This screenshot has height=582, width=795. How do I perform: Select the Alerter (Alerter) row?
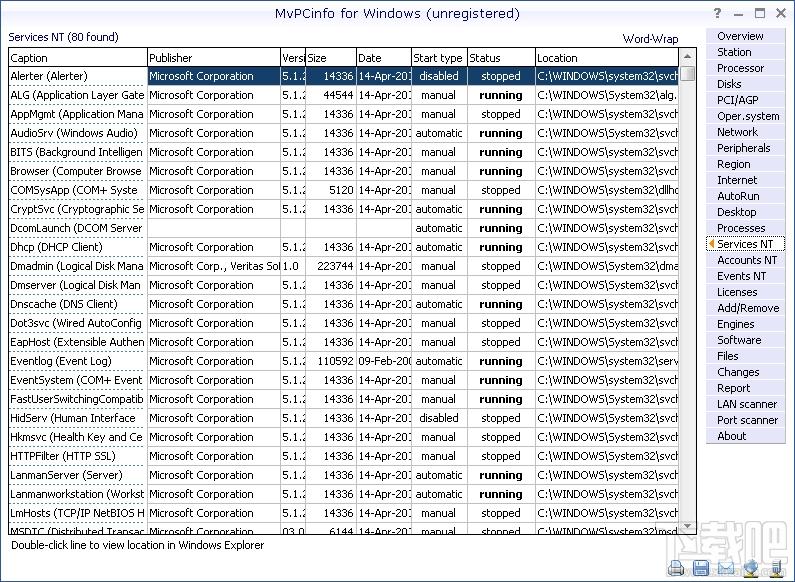(x=344, y=76)
